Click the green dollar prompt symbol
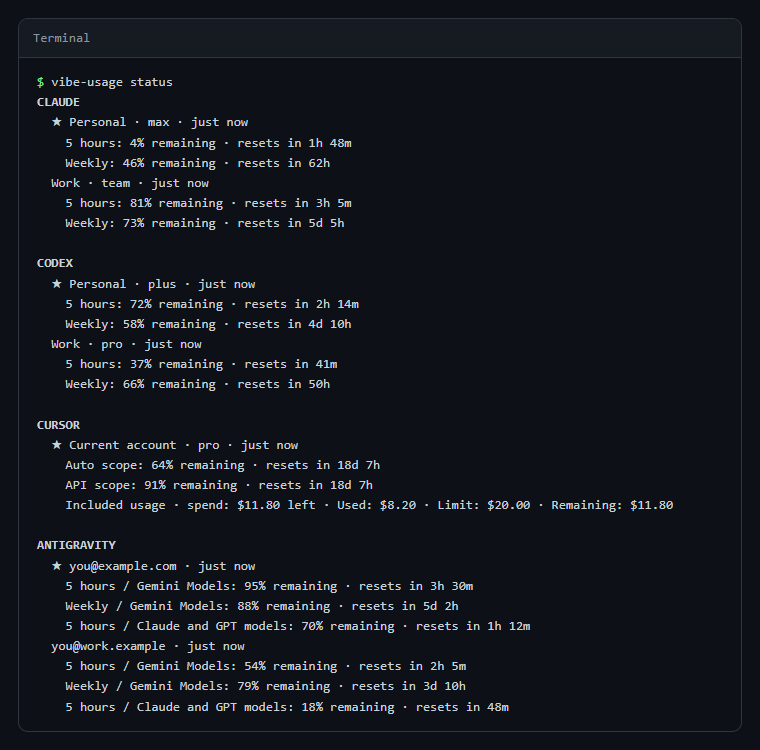The image size is (760, 750). [40, 82]
